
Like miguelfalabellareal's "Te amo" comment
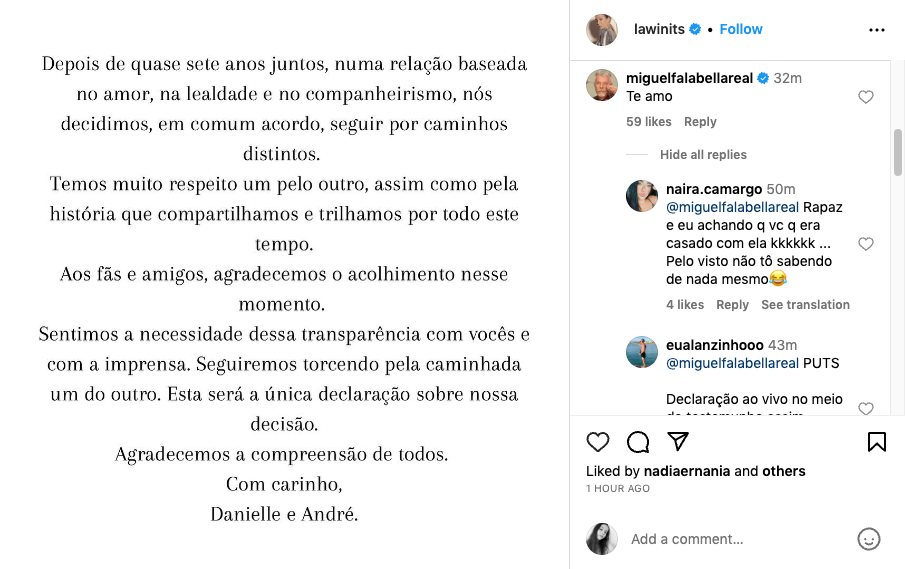point(866,97)
